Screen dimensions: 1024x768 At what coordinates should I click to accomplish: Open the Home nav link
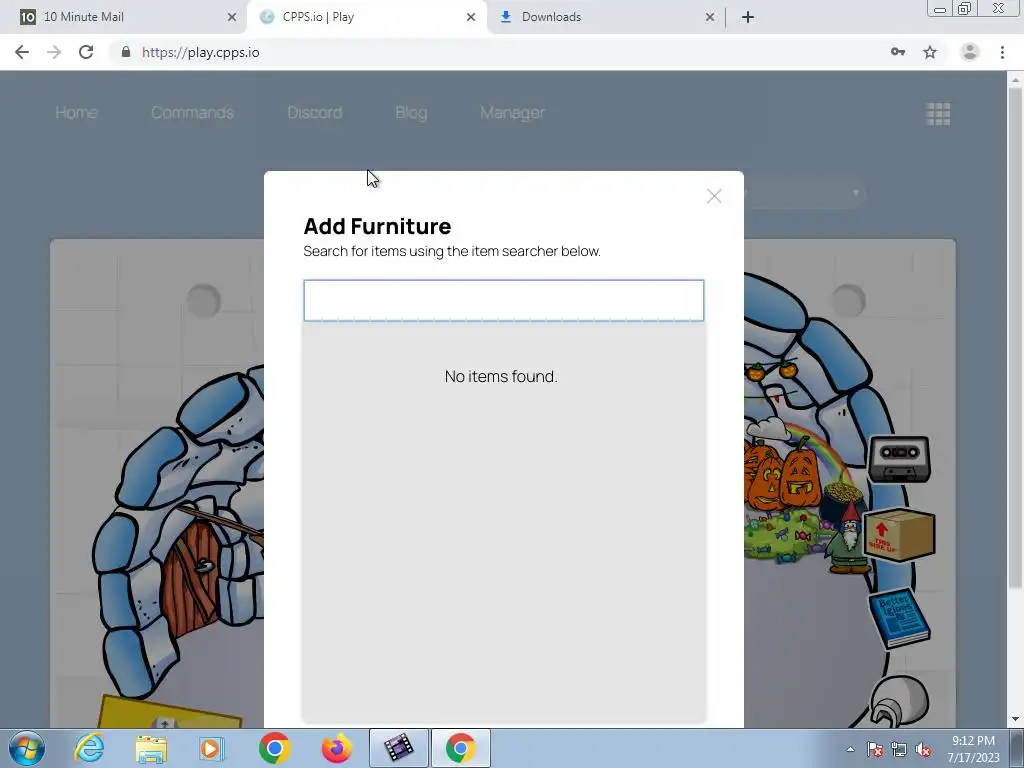click(76, 112)
